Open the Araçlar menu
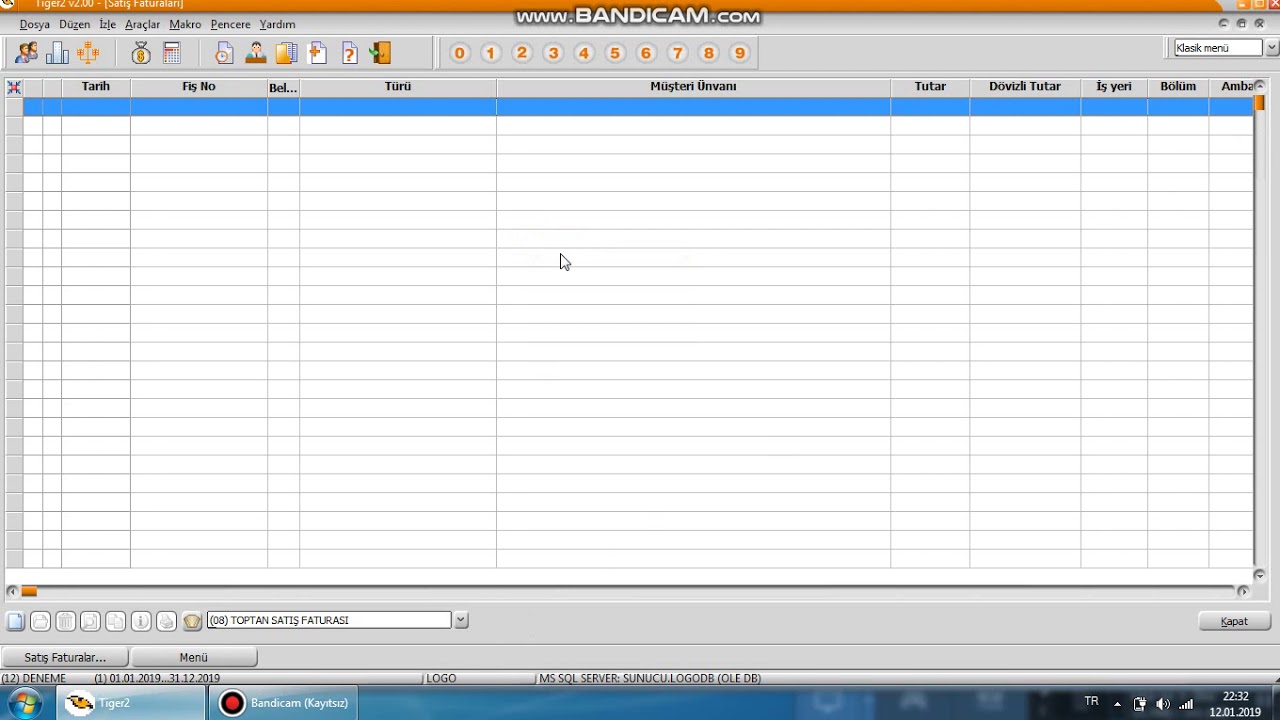The height and width of the screenshot is (720, 1280). pyautogui.click(x=143, y=24)
